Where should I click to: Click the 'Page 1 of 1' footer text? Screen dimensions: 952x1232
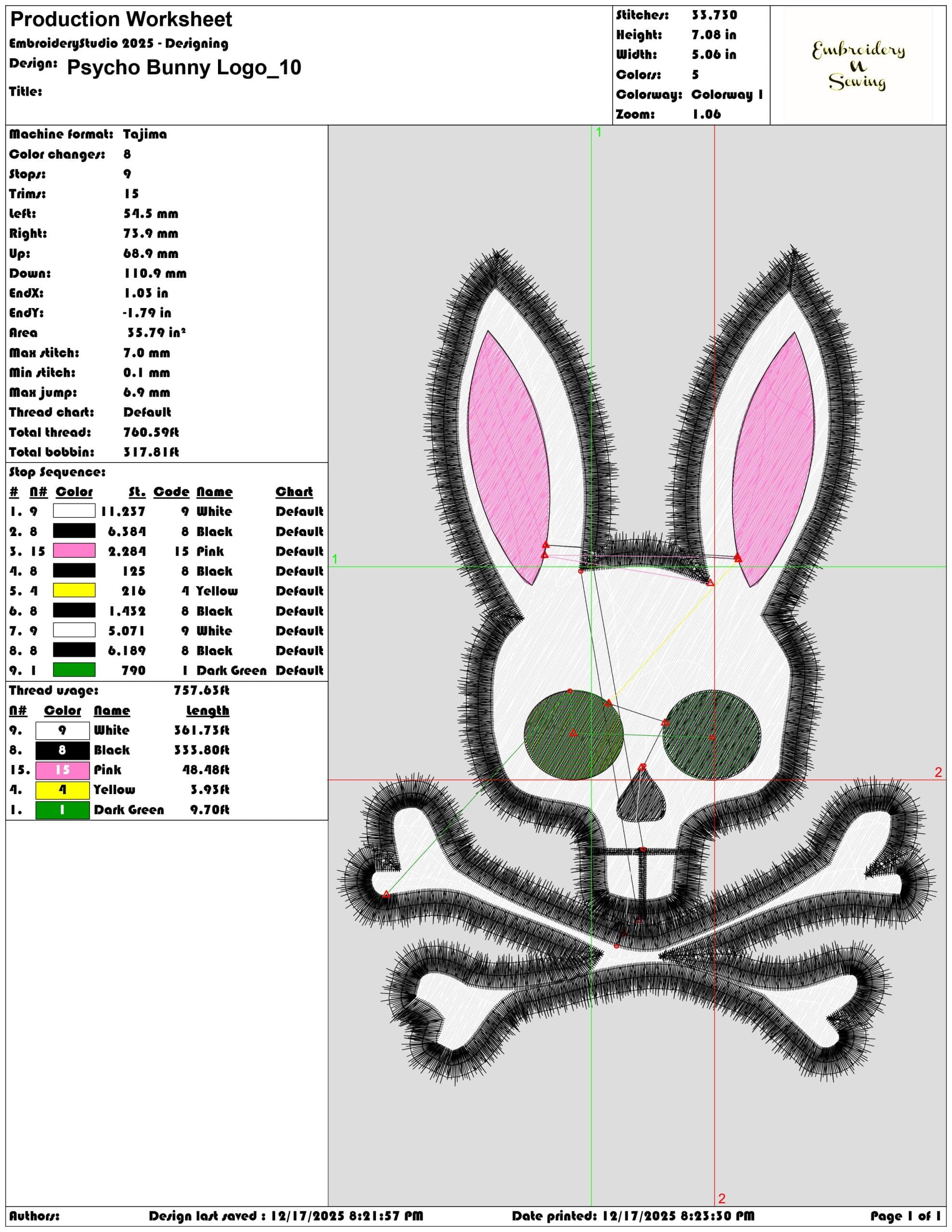[x=905, y=1216]
